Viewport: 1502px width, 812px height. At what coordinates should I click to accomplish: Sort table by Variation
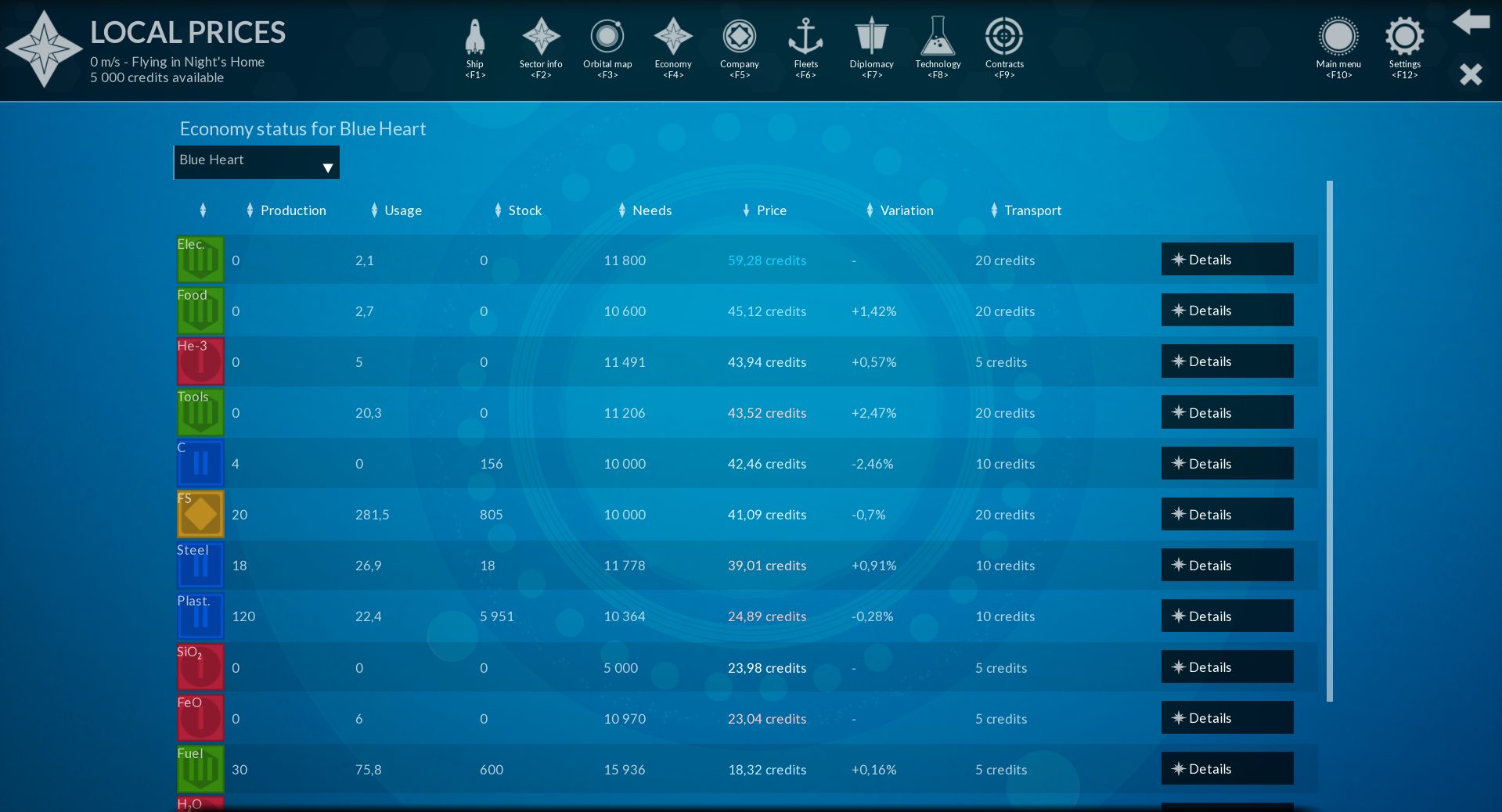(x=899, y=210)
